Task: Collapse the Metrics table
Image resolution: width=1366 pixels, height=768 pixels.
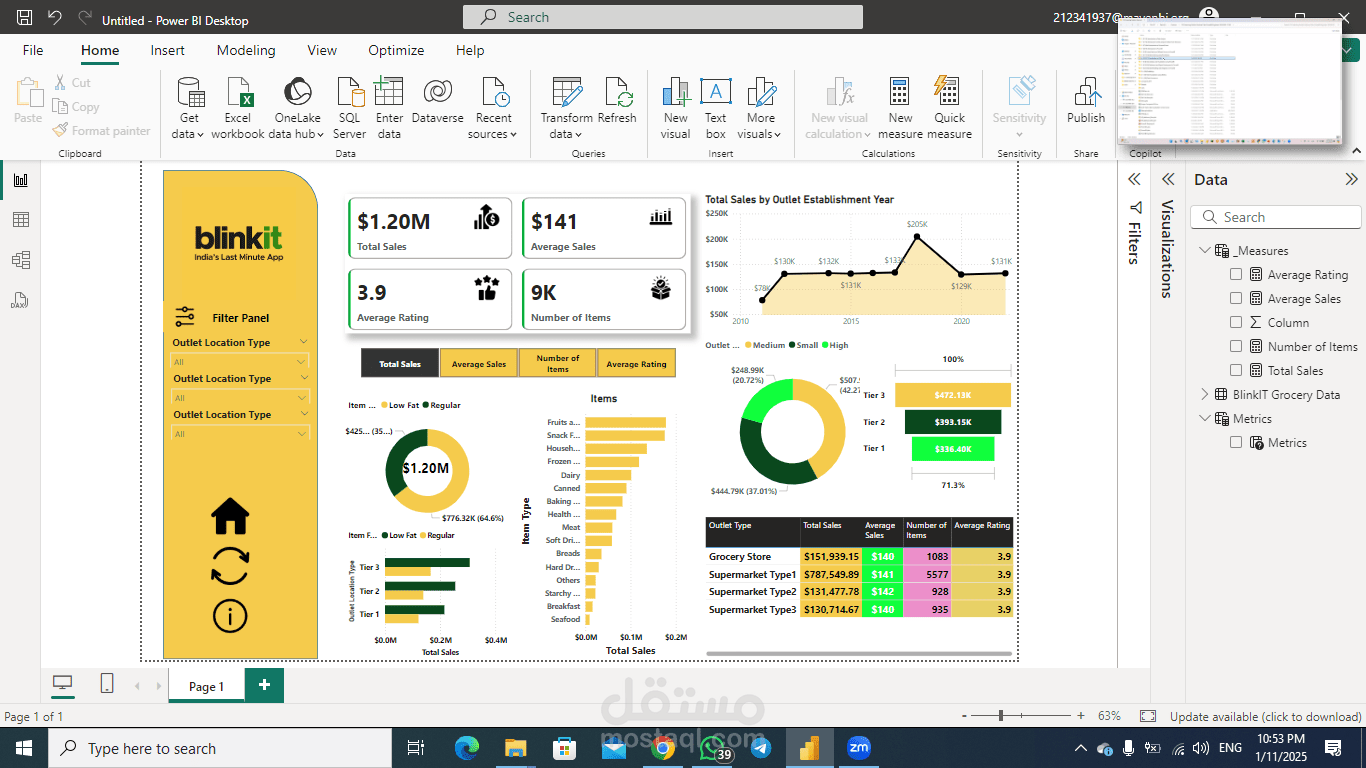Action: click(x=1204, y=418)
